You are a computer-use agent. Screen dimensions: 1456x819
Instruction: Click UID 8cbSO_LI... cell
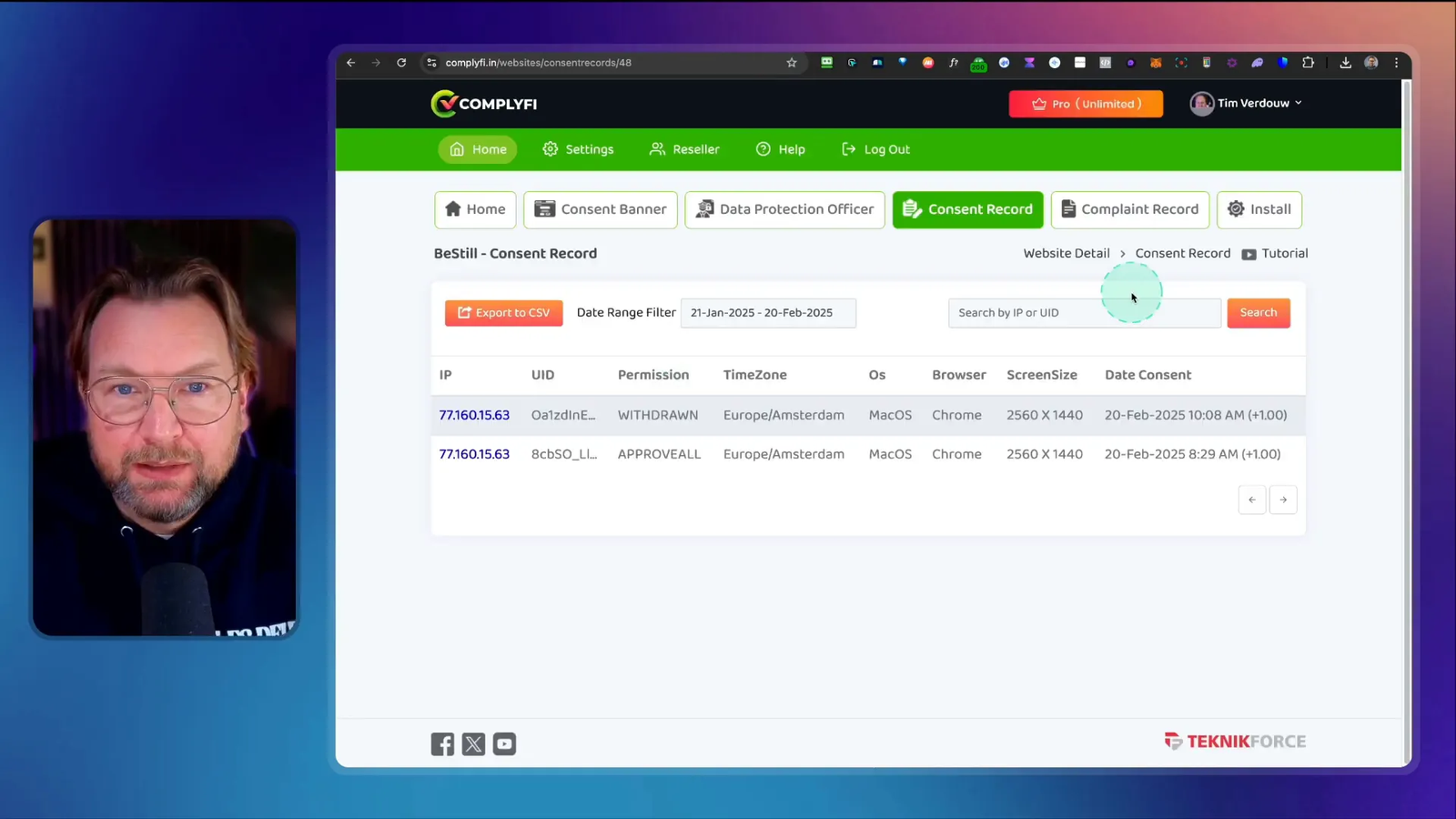click(x=564, y=454)
